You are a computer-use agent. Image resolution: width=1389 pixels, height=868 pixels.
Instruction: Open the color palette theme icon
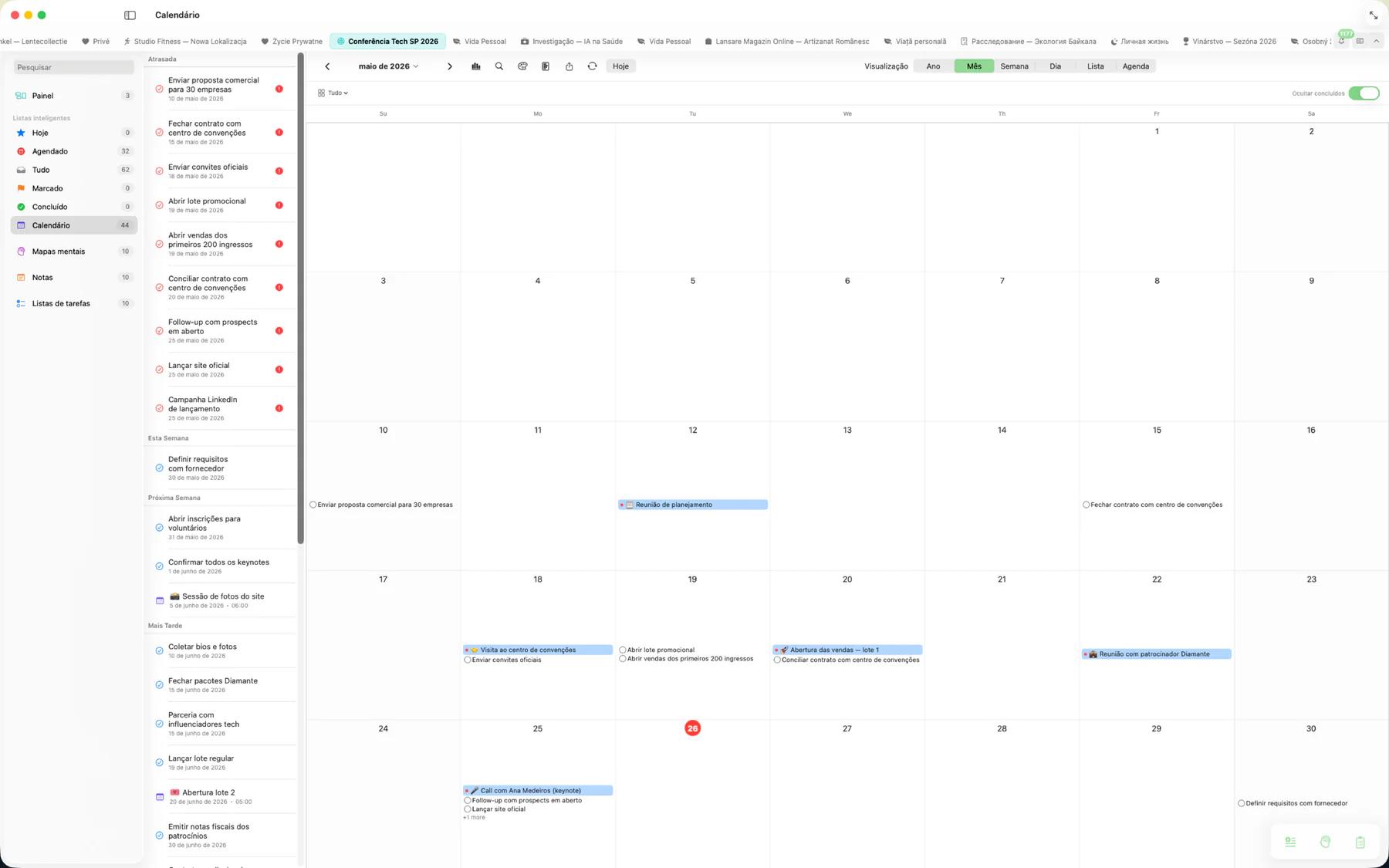coord(522,66)
